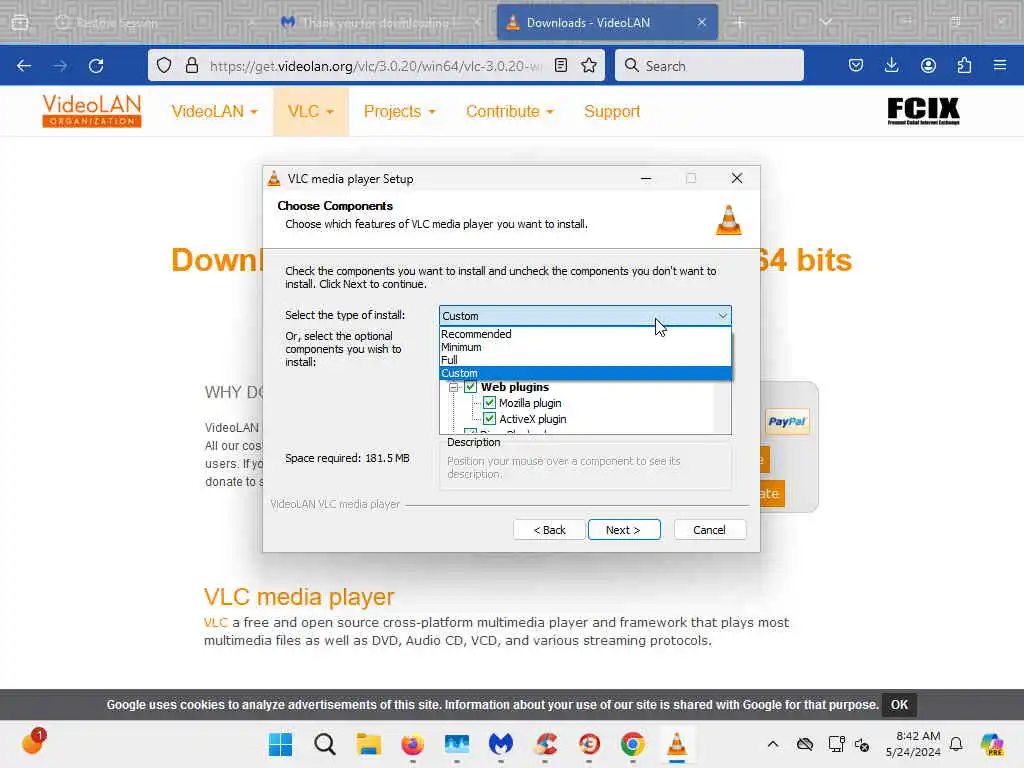Show hidden system tray icons
Viewport: 1024px width, 768px height.
tap(773, 744)
